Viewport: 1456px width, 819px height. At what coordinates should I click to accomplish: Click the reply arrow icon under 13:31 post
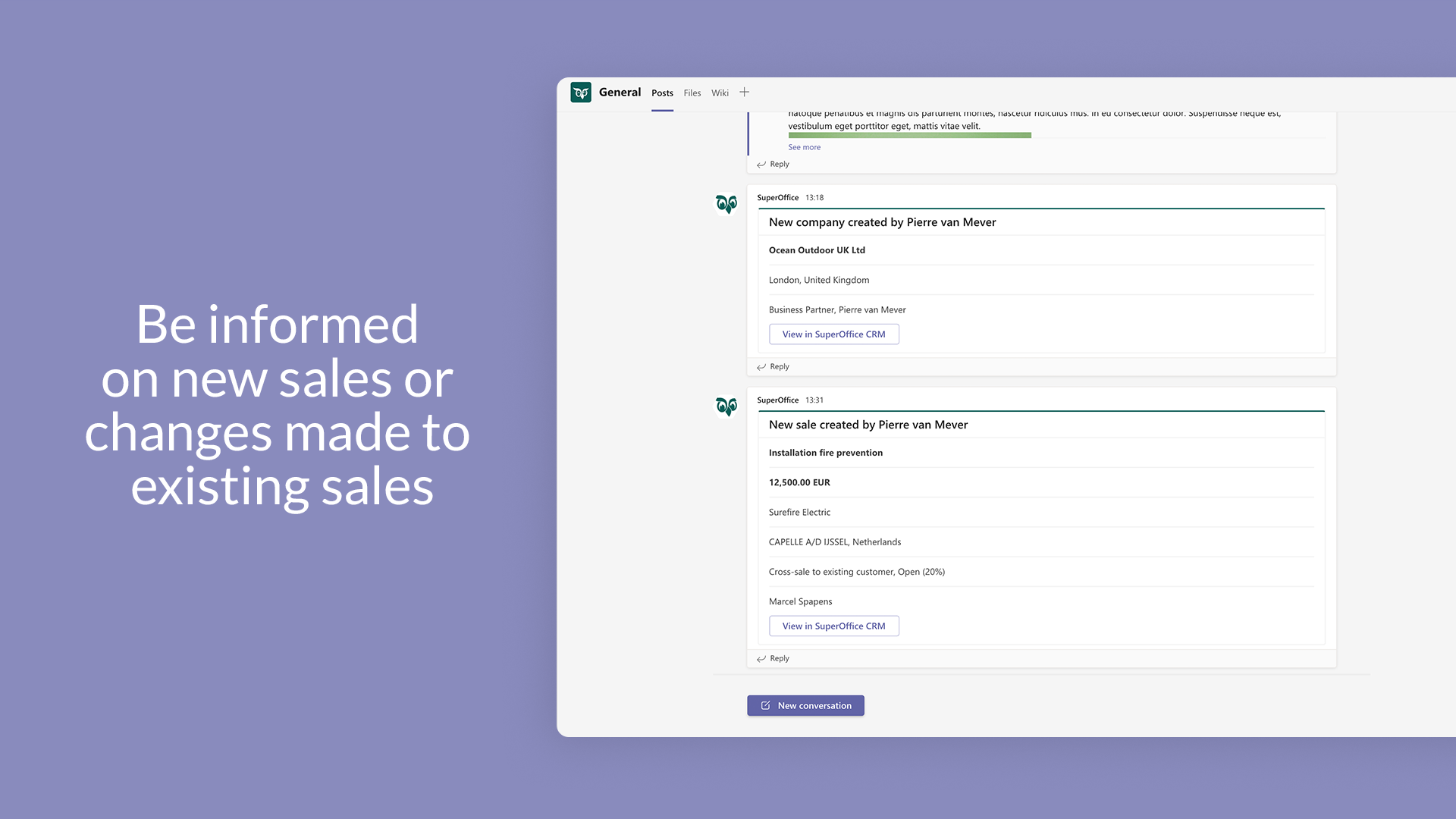[761, 658]
